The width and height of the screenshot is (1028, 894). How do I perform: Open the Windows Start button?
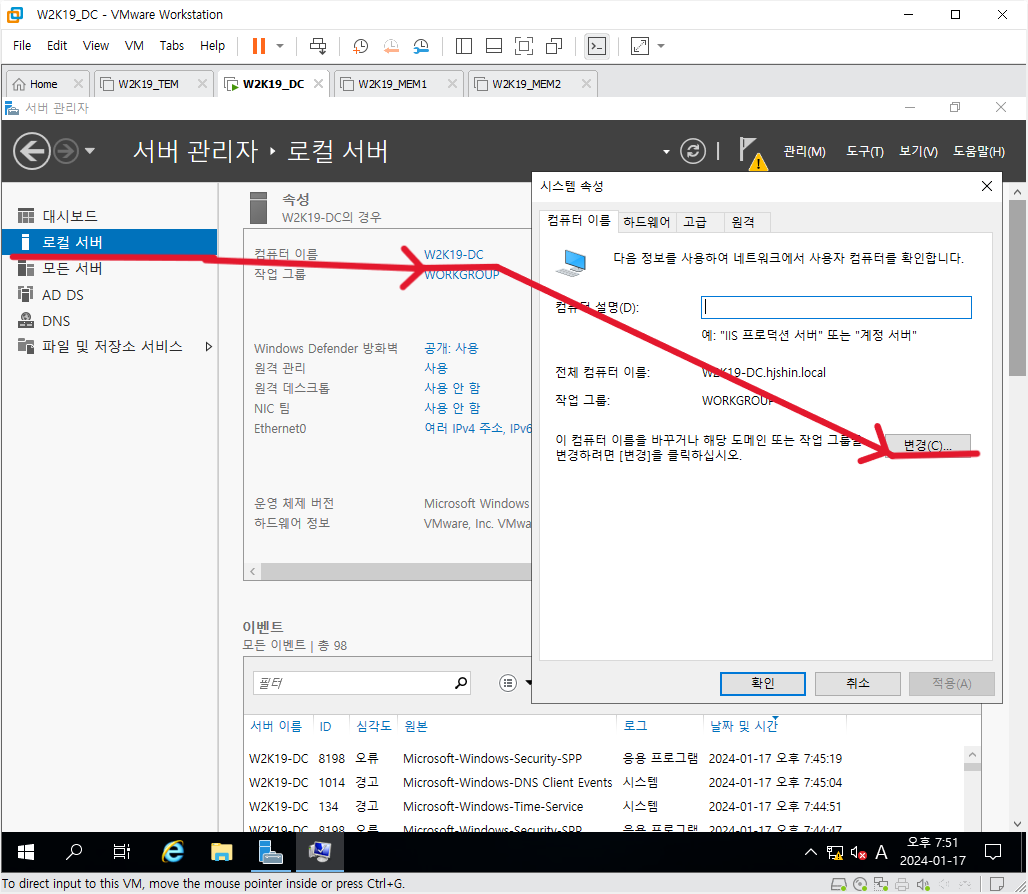pos(26,852)
